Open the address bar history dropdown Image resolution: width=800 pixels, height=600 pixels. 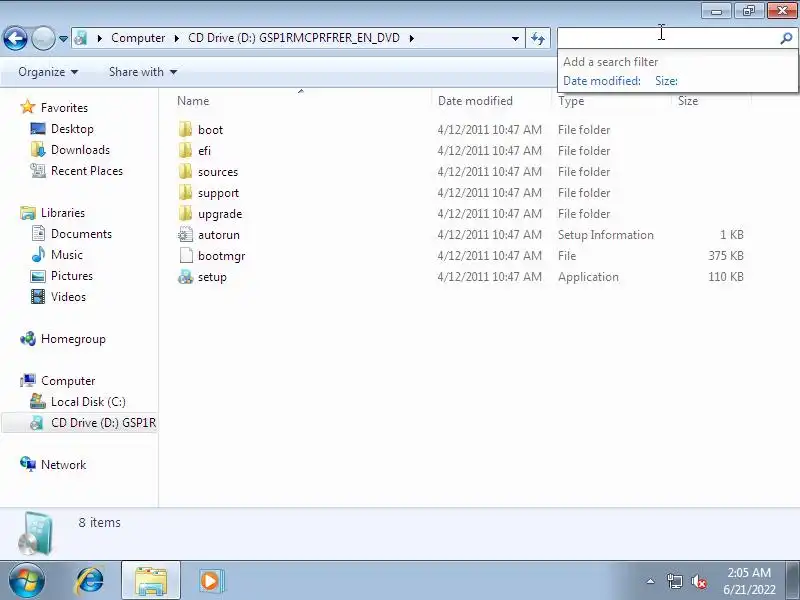click(x=515, y=38)
